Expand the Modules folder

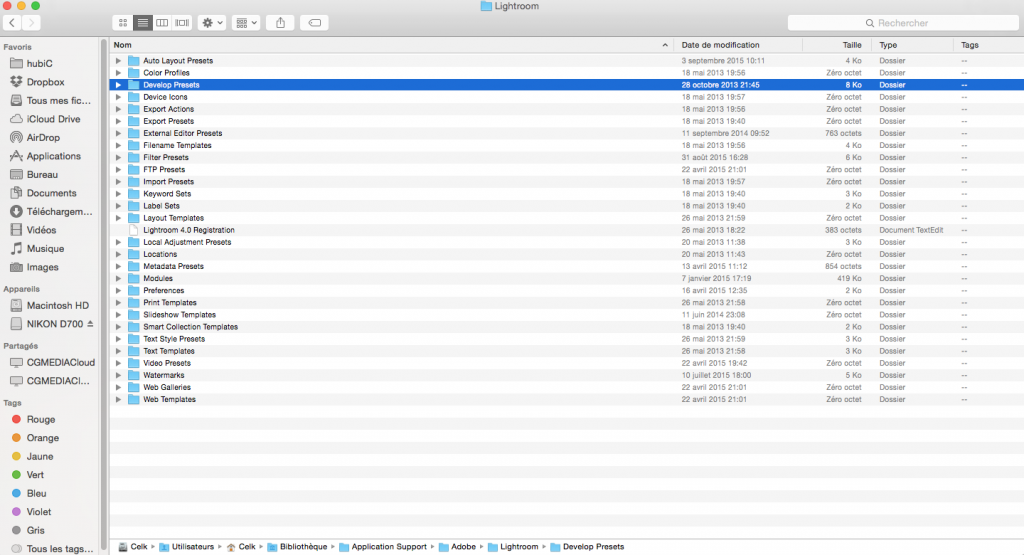118,278
